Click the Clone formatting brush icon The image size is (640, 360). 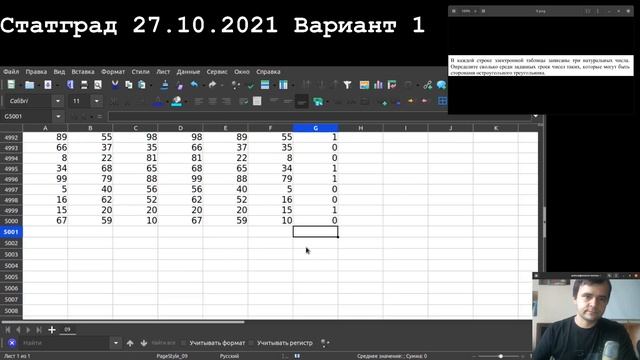164,84
